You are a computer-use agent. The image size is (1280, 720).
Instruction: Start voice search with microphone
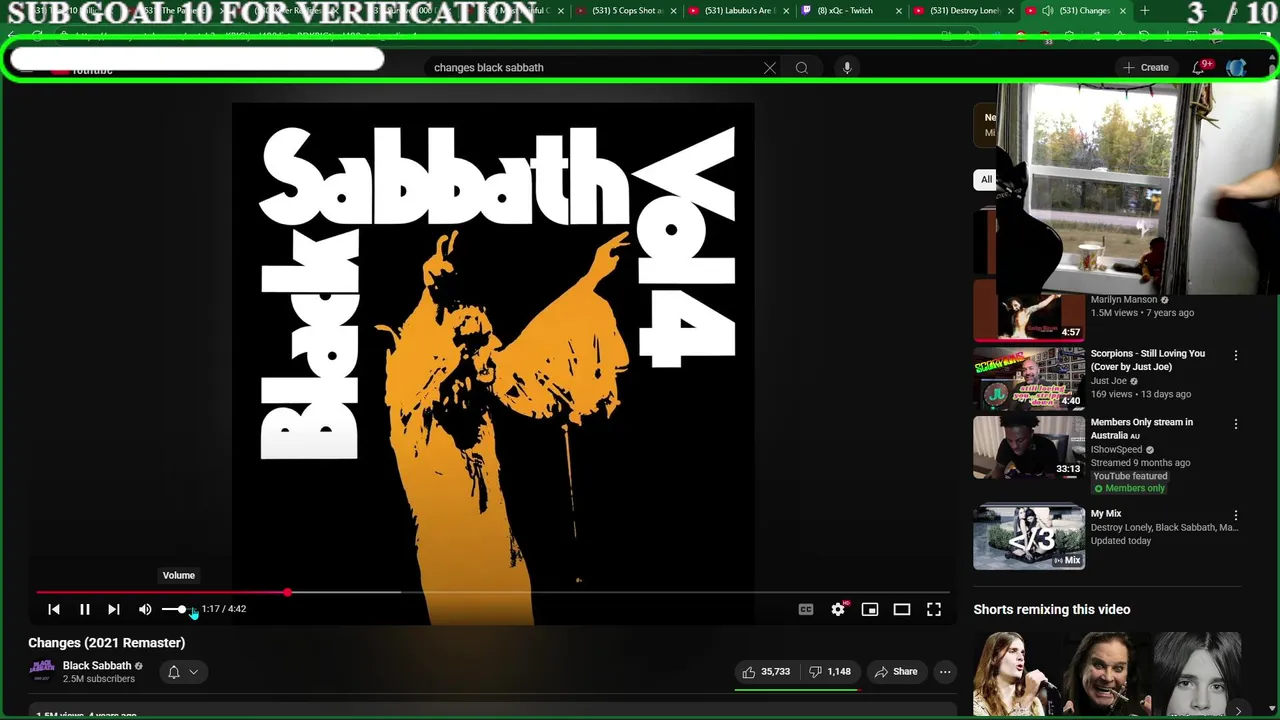click(847, 68)
